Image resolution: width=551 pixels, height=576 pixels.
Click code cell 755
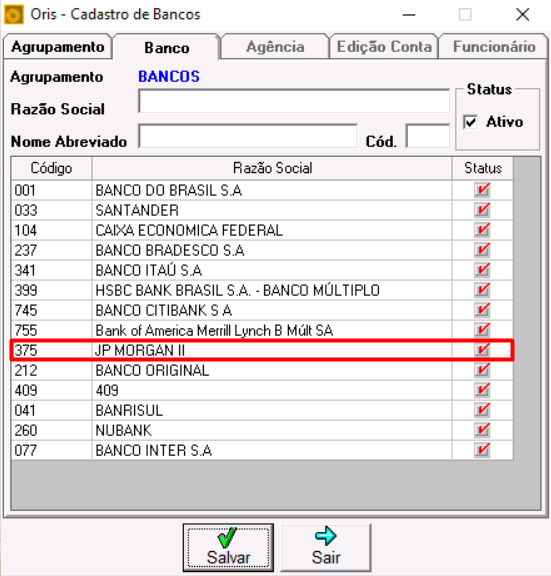[x=51, y=330]
